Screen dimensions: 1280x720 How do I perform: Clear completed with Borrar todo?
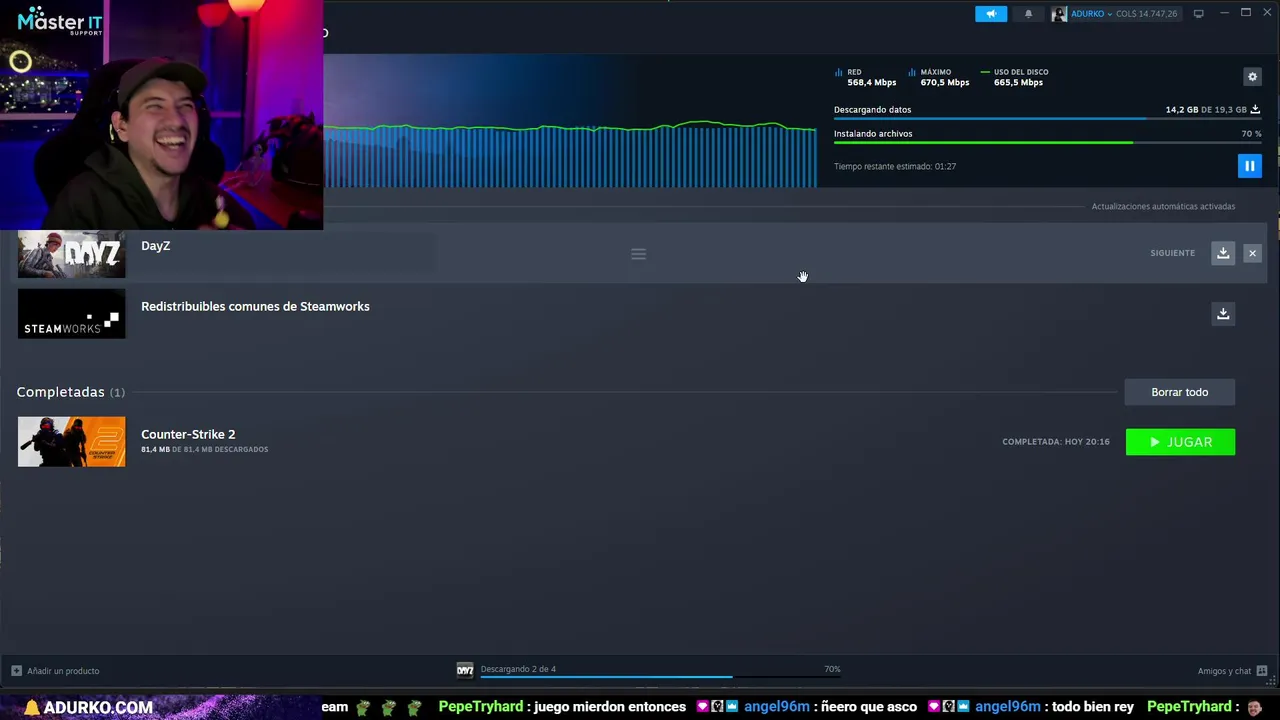(x=1180, y=392)
